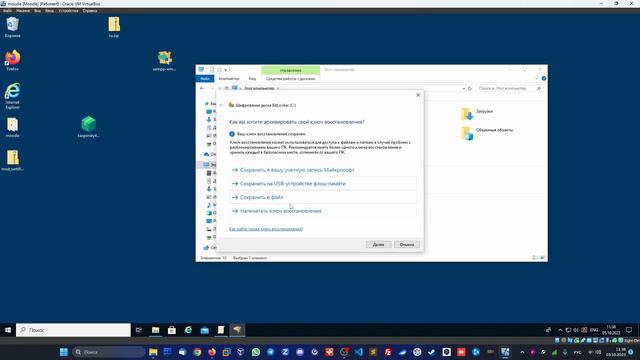The height and width of the screenshot is (360, 640).
Task: Open the VirtualBox Ввод menu
Action: 49,11
